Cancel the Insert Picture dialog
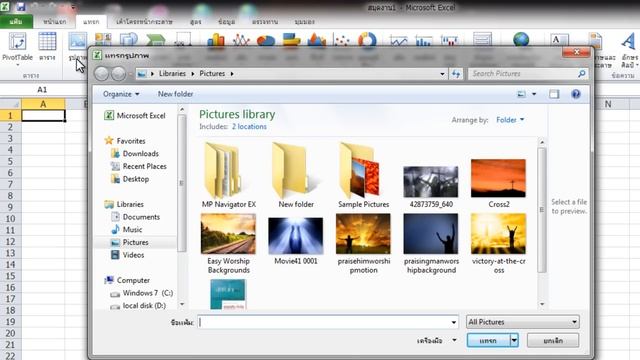This screenshot has width=640, height=360. (553, 340)
